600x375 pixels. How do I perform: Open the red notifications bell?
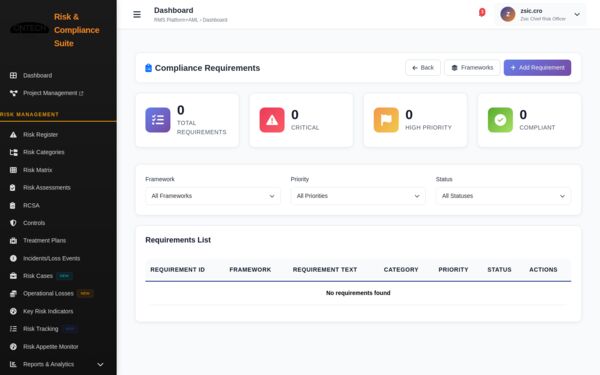(482, 13)
